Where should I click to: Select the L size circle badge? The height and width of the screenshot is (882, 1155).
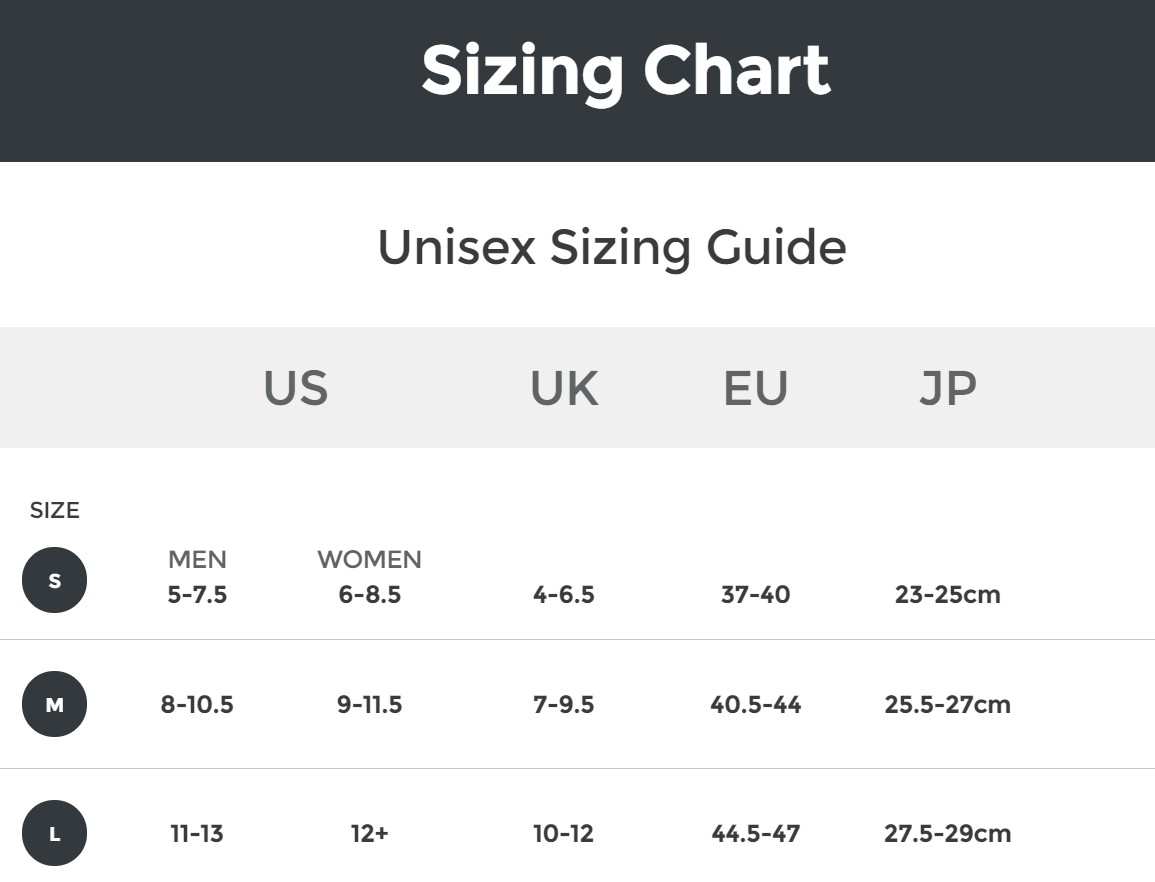(x=54, y=833)
